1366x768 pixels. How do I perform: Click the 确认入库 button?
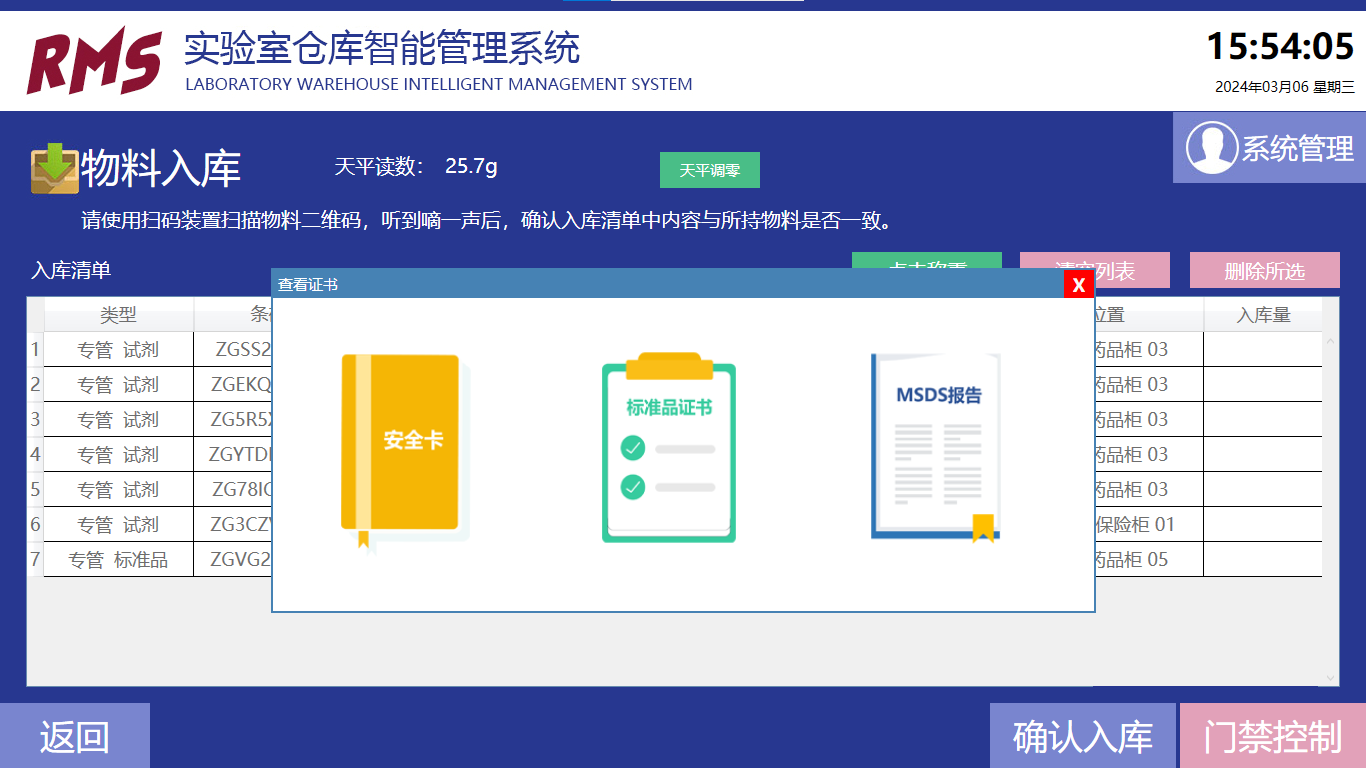[1082, 737]
